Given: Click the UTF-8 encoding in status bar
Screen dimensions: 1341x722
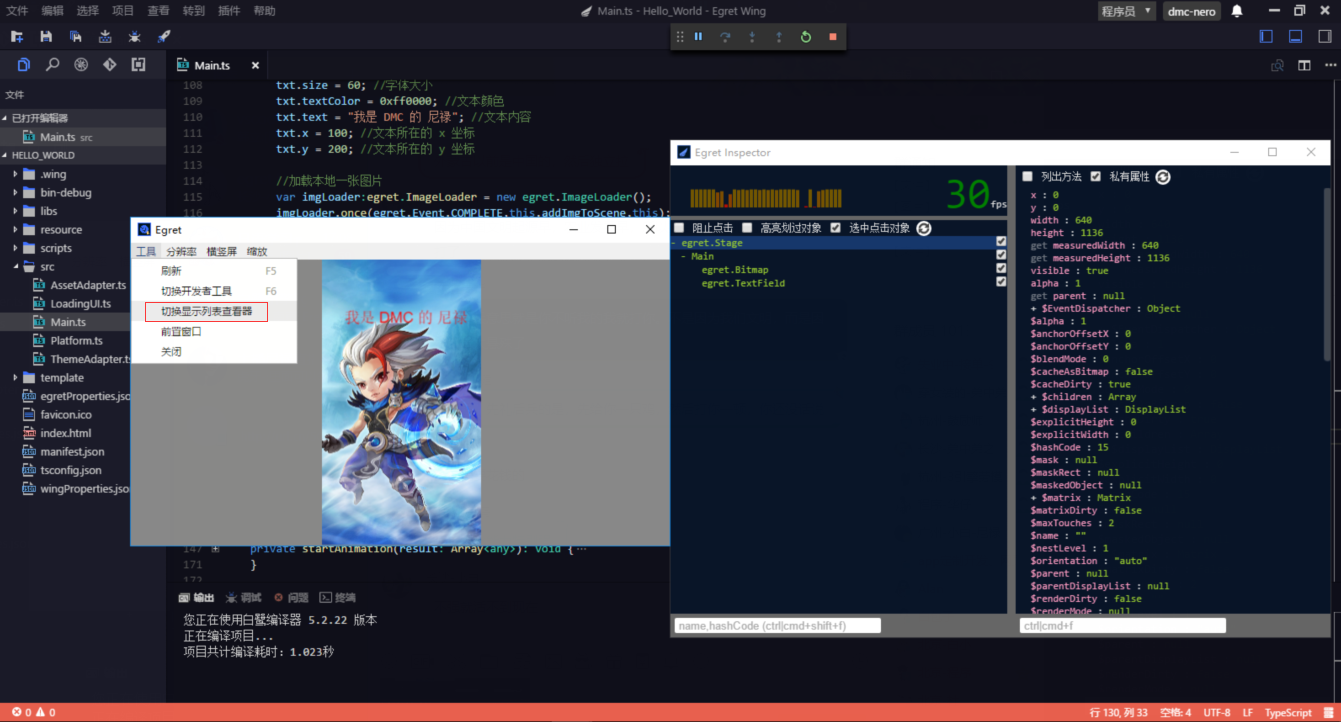Looking at the screenshot, I should coord(1217,713).
